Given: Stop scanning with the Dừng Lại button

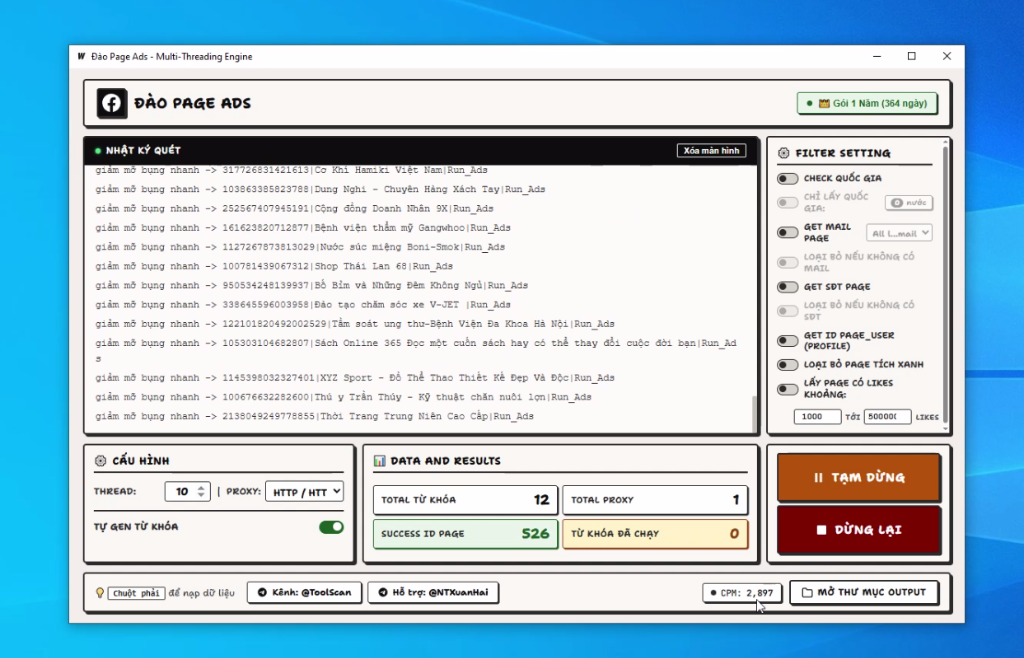Looking at the screenshot, I should pyautogui.click(x=859, y=529).
